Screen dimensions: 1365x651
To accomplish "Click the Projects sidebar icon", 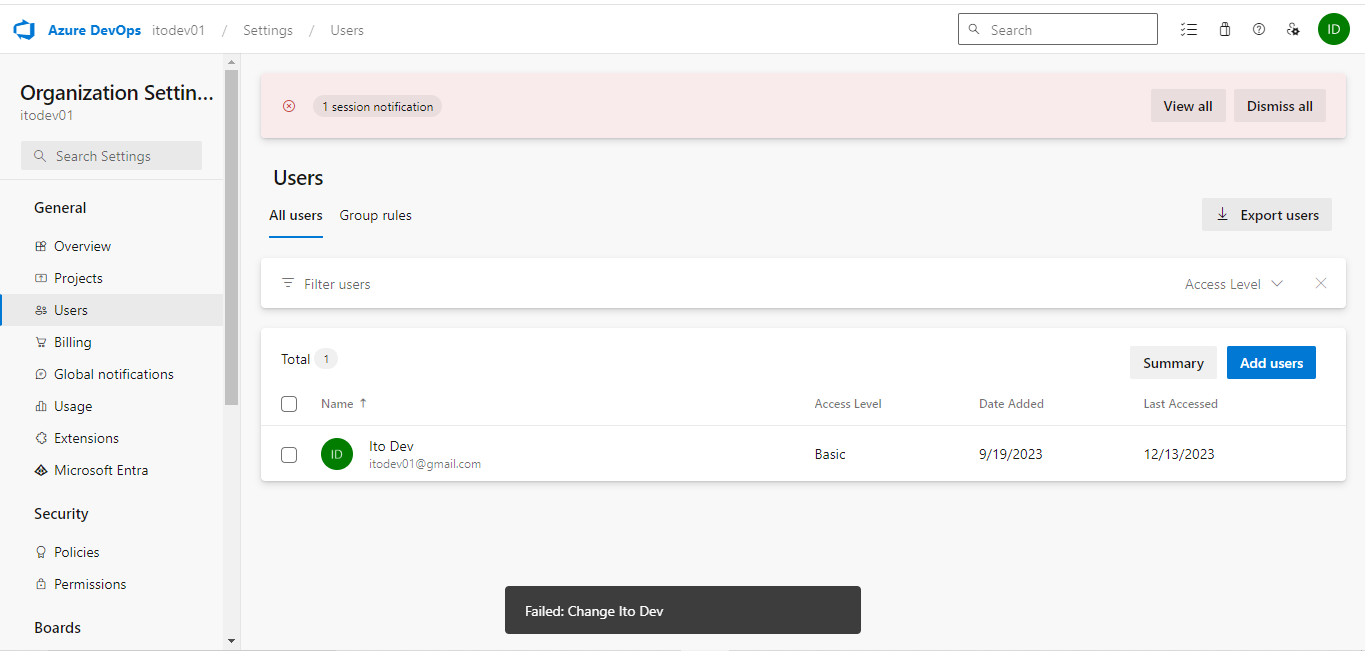I will [x=41, y=278].
